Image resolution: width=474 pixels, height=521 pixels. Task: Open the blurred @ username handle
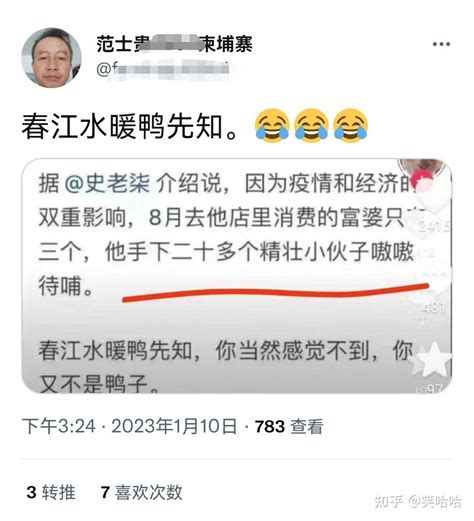coord(163,69)
